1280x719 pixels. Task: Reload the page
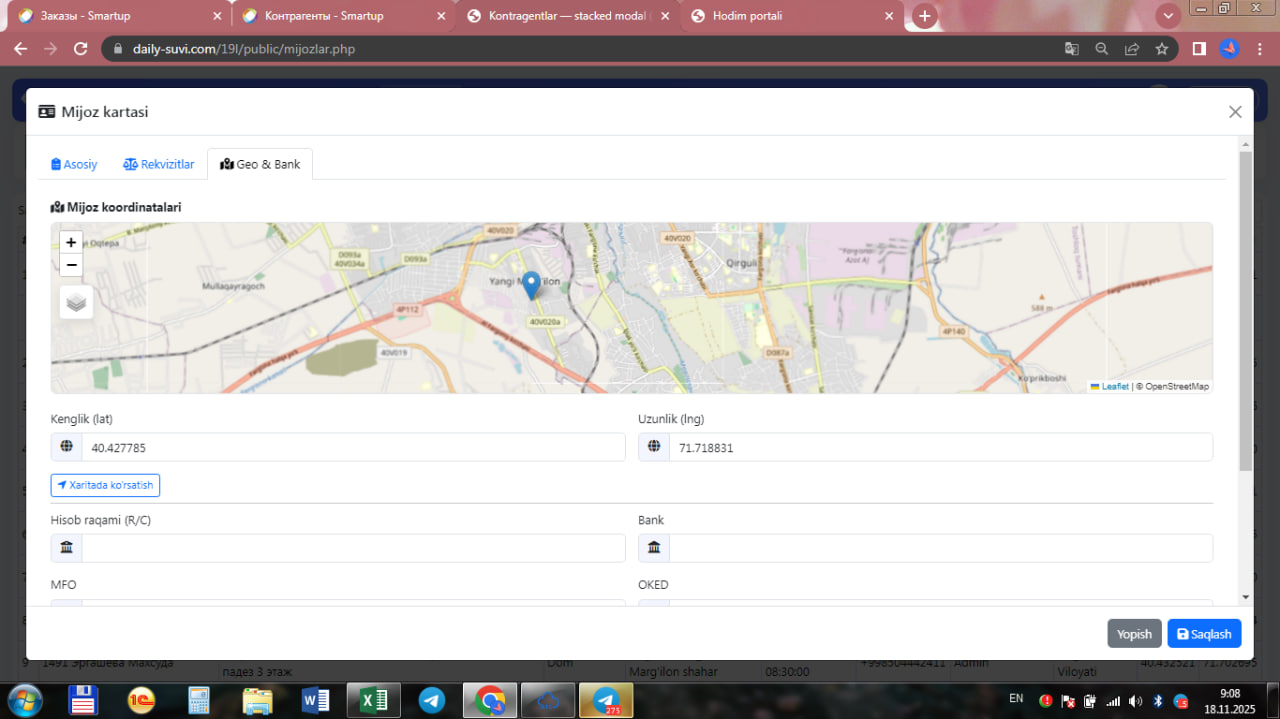coord(81,48)
